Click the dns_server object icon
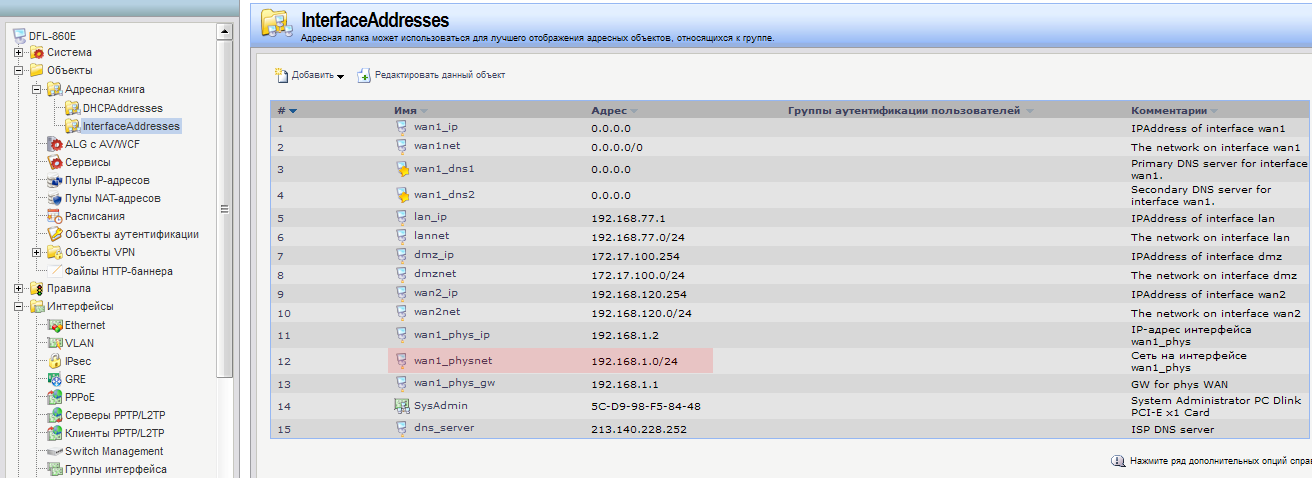 403,428
